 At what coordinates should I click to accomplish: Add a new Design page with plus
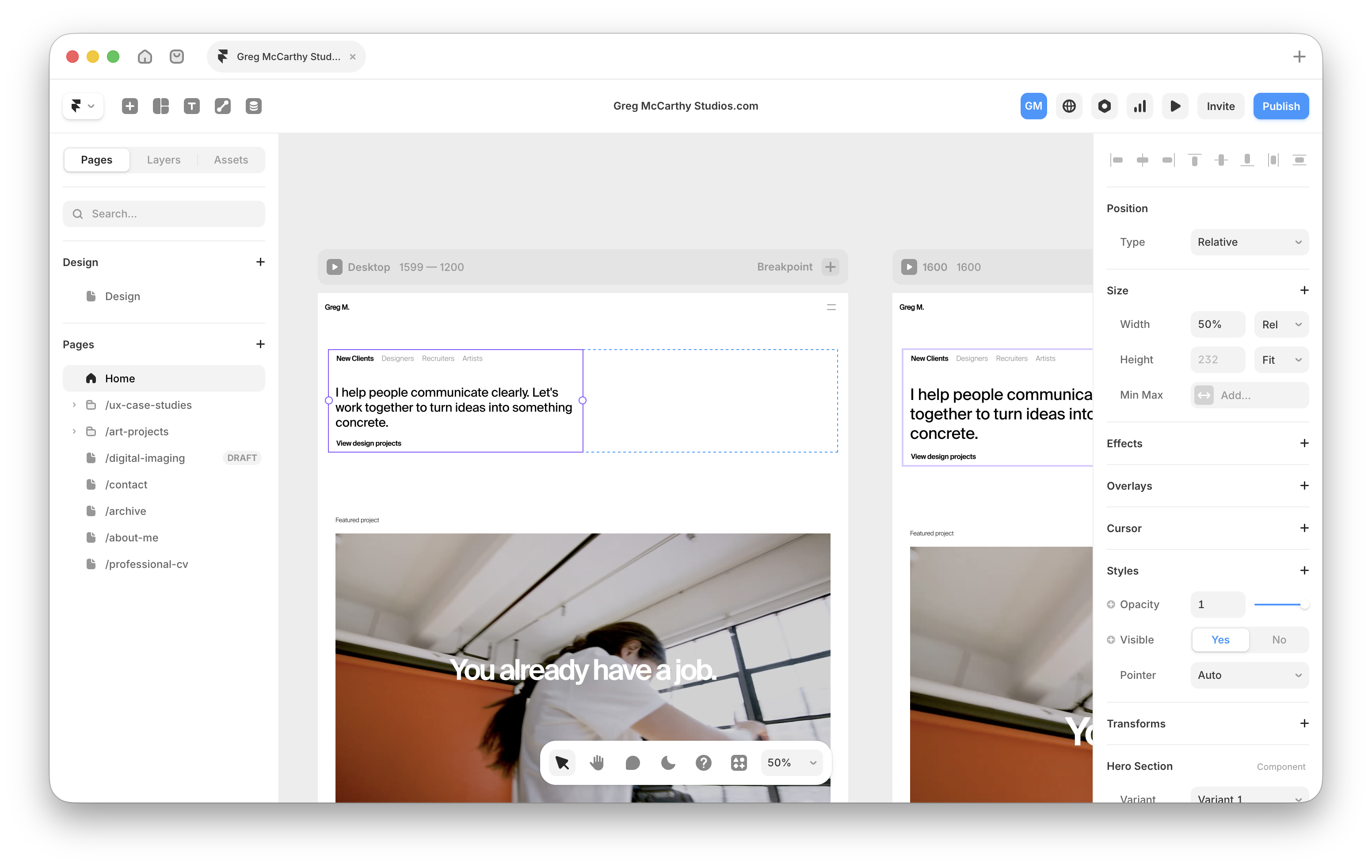point(260,262)
